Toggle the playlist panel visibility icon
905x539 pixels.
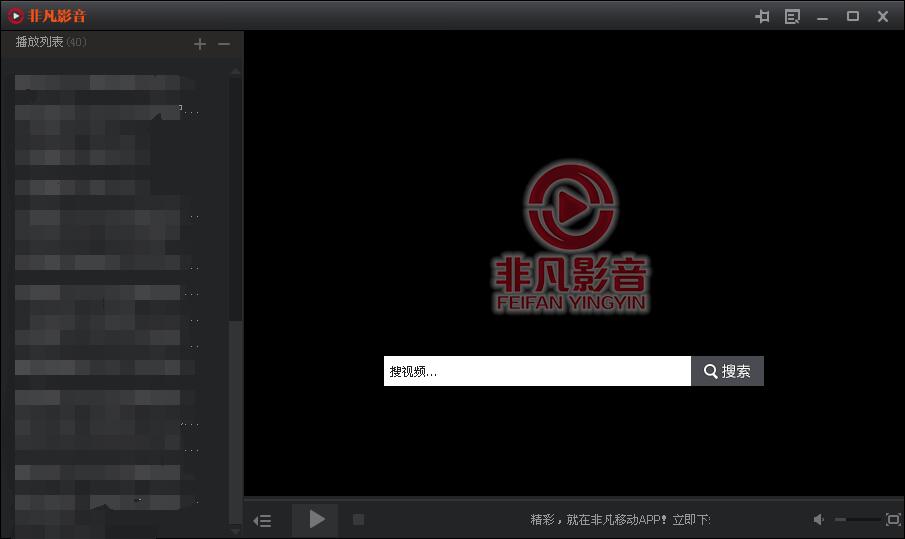click(263, 520)
